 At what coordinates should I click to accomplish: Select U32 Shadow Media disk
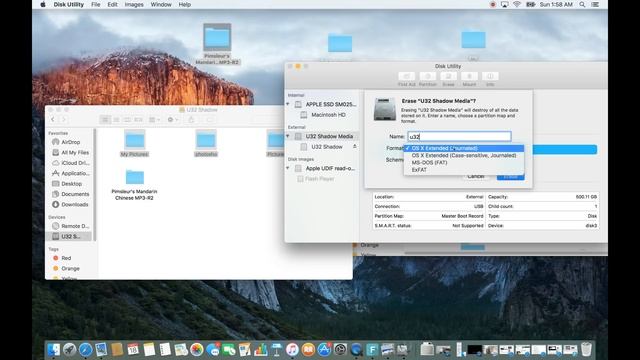(x=329, y=136)
